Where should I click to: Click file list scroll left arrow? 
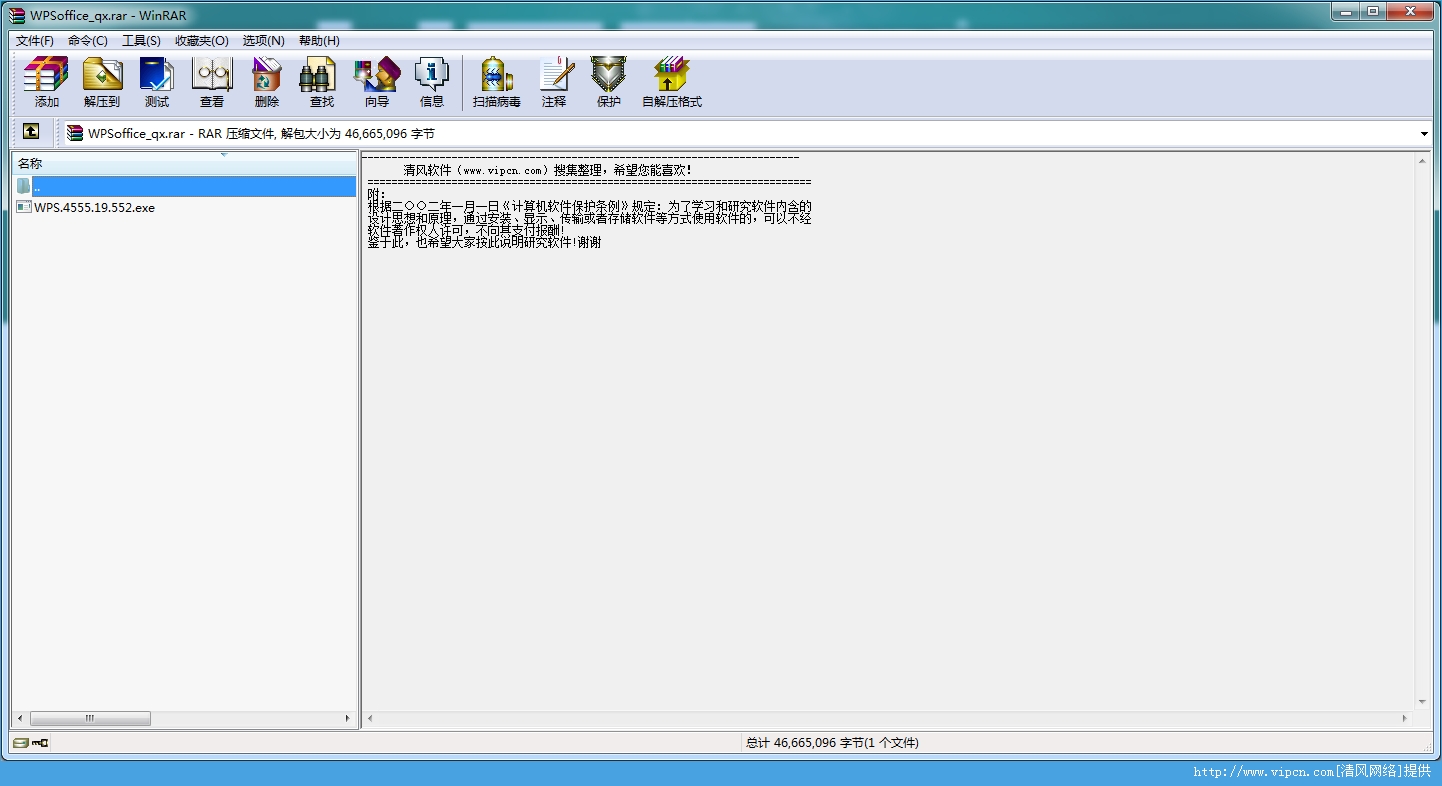point(20,718)
